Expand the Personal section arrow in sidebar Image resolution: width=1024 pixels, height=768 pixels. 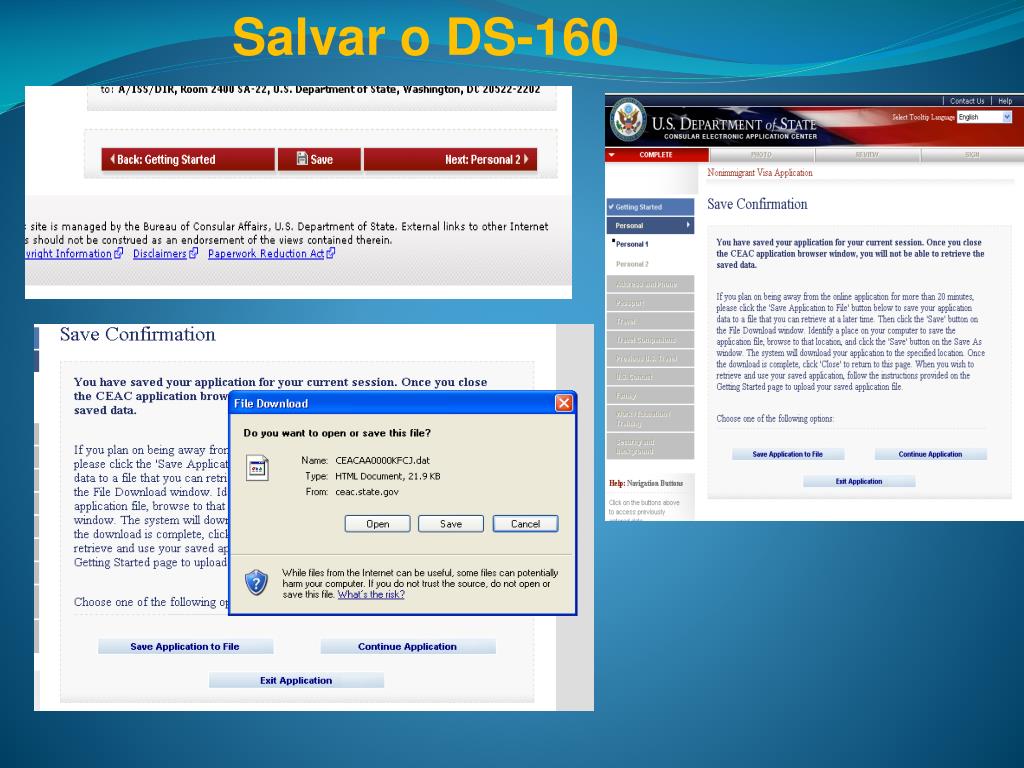pyautogui.click(x=688, y=225)
